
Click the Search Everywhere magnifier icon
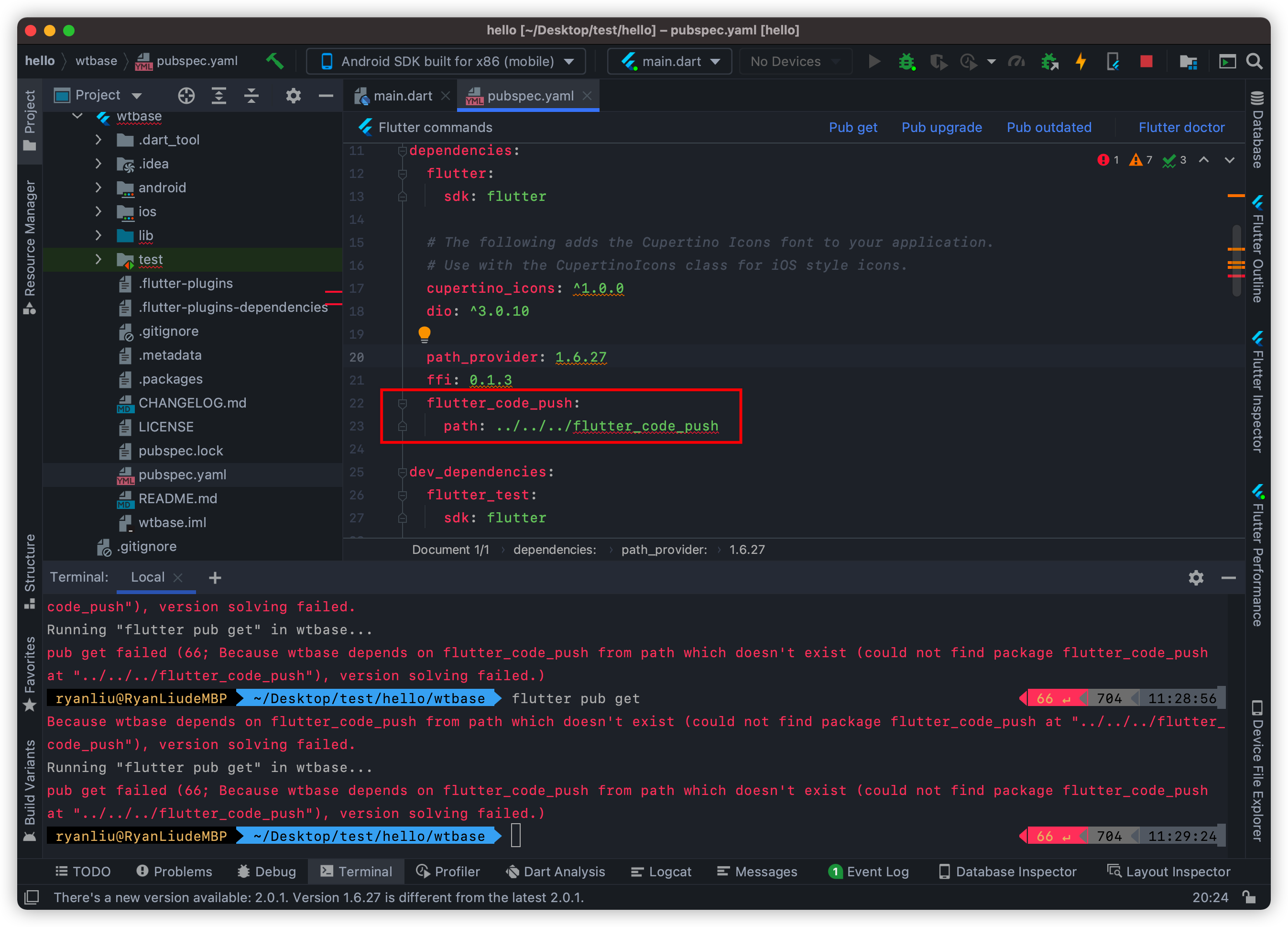coord(1254,61)
